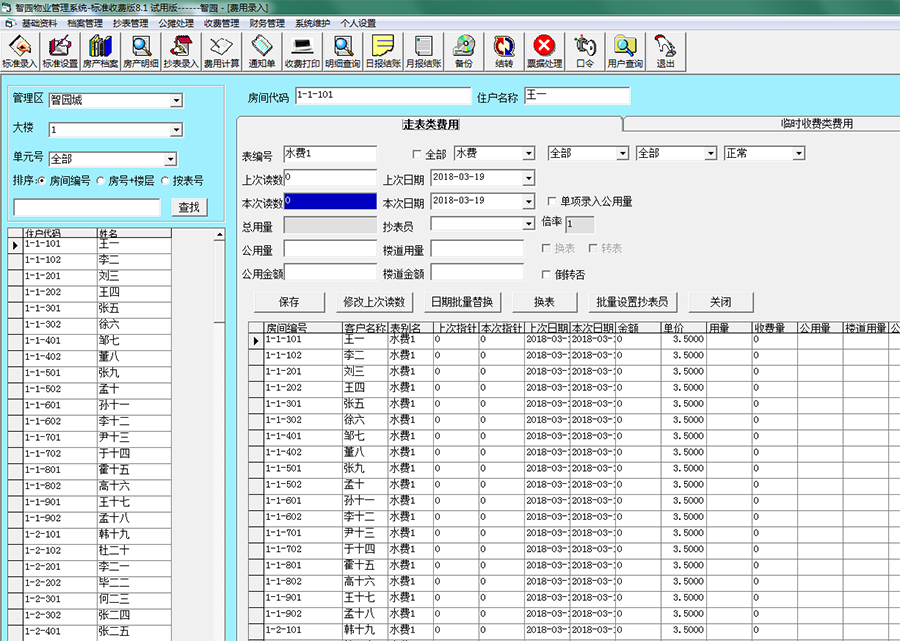
Task: Open the 月报结账 toolbar icon
Action: (x=424, y=51)
